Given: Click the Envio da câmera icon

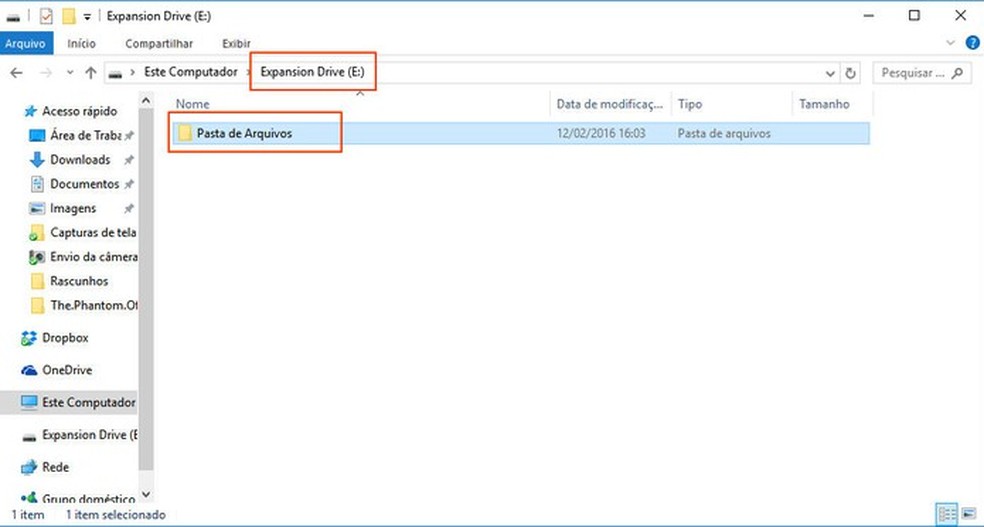Looking at the screenshot, I should tap(37, 257).
